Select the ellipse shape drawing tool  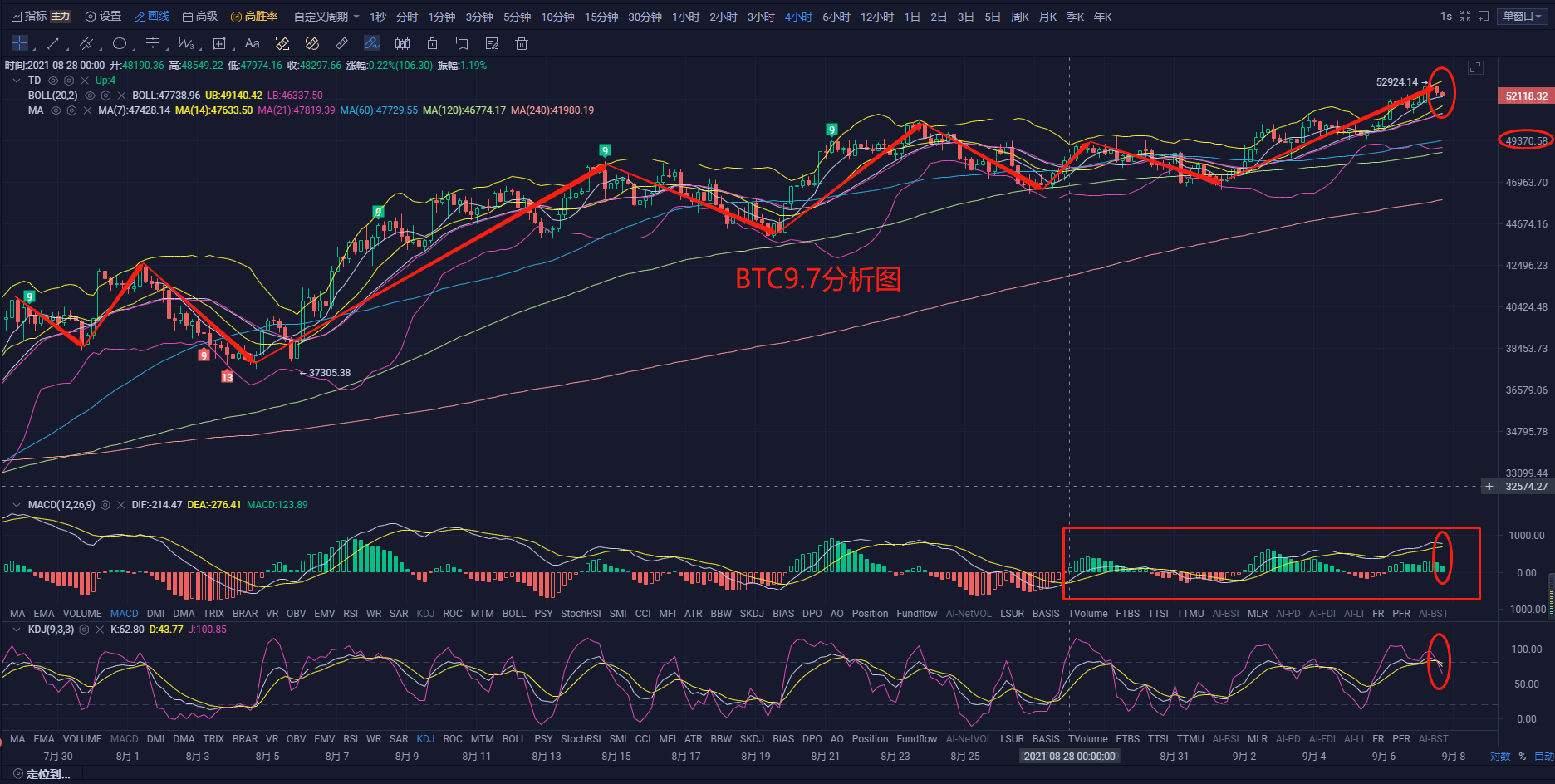120,43
